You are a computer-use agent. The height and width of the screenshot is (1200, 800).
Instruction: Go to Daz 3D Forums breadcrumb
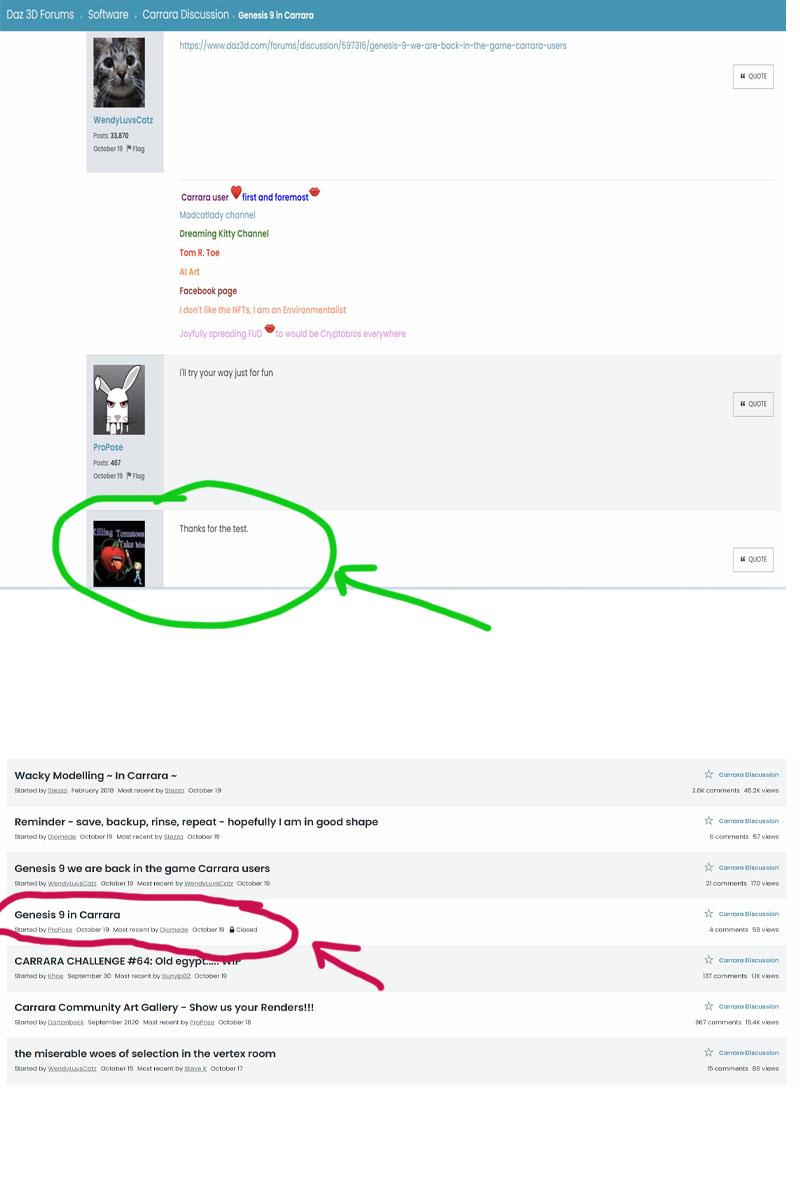pyautogui.click(x=40, y=15)
